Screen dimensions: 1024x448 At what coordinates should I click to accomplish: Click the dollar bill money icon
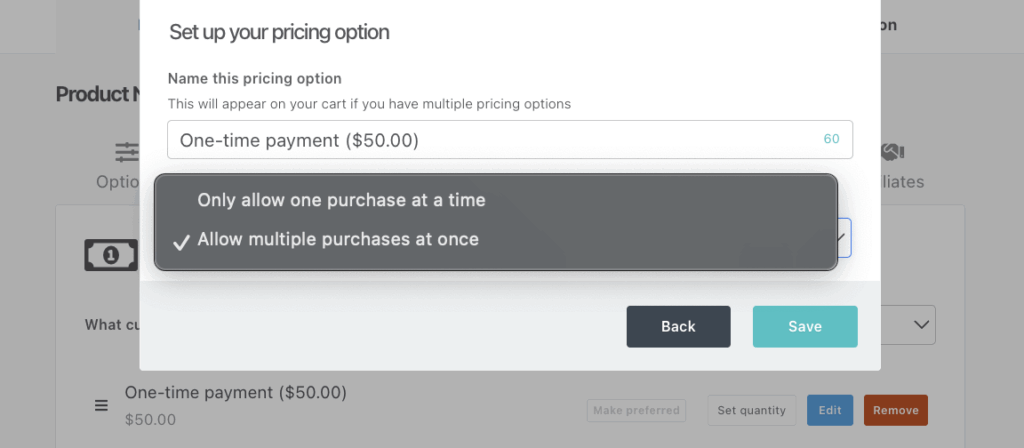click(111, 255)
